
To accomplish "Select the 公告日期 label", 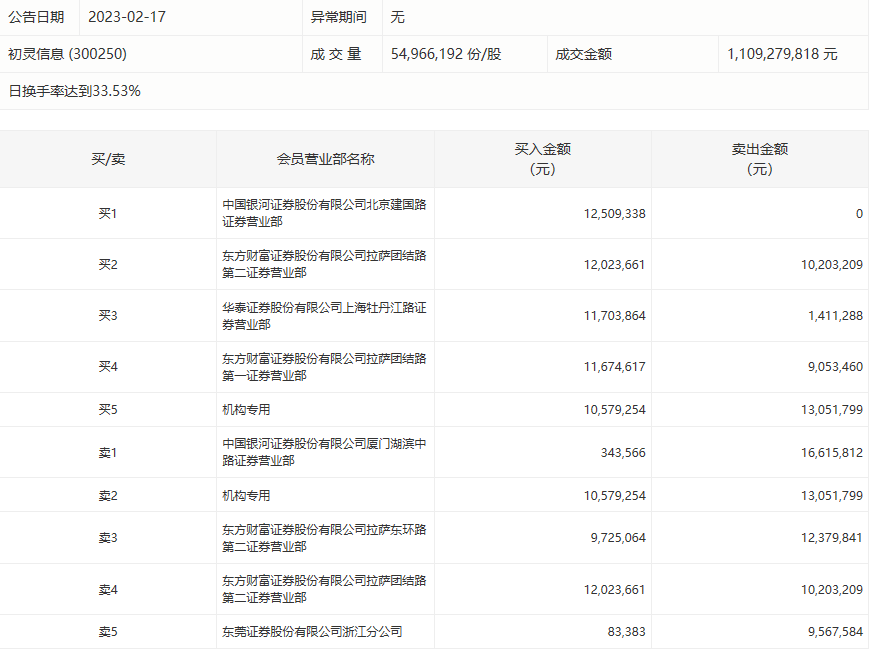I will click(36, 17).
